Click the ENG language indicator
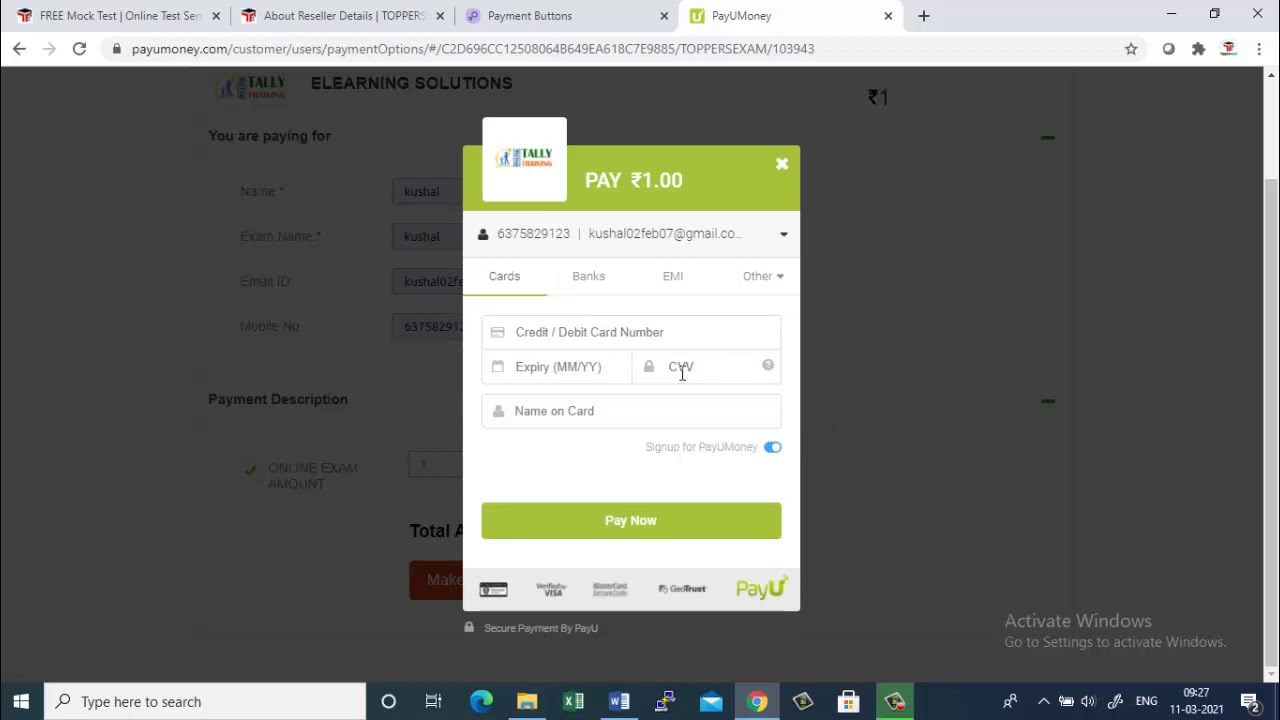The width and height of the screenshot is (1280, 720). tap(1146, 702)
